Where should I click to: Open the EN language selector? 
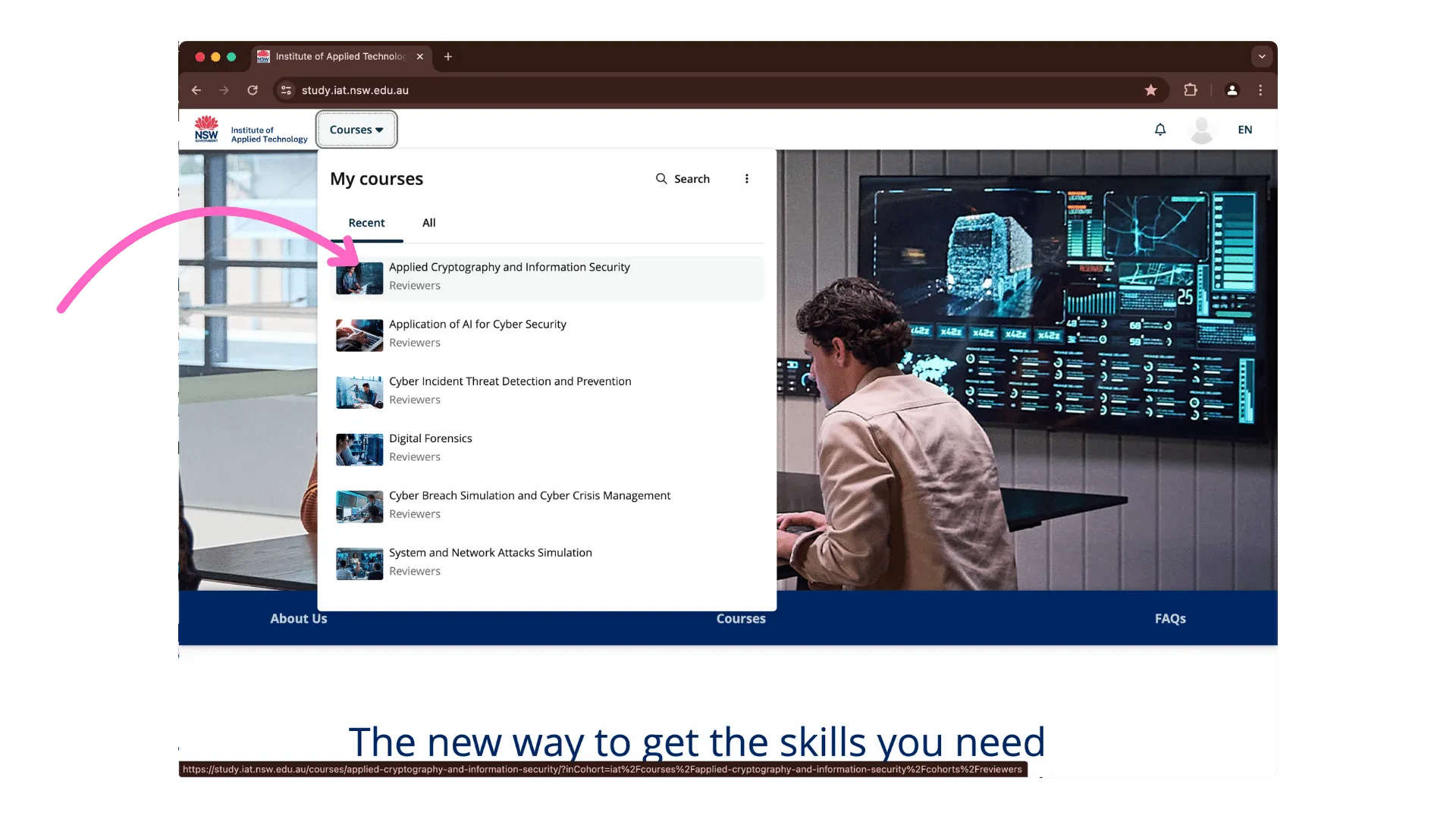pos(1244,130)
